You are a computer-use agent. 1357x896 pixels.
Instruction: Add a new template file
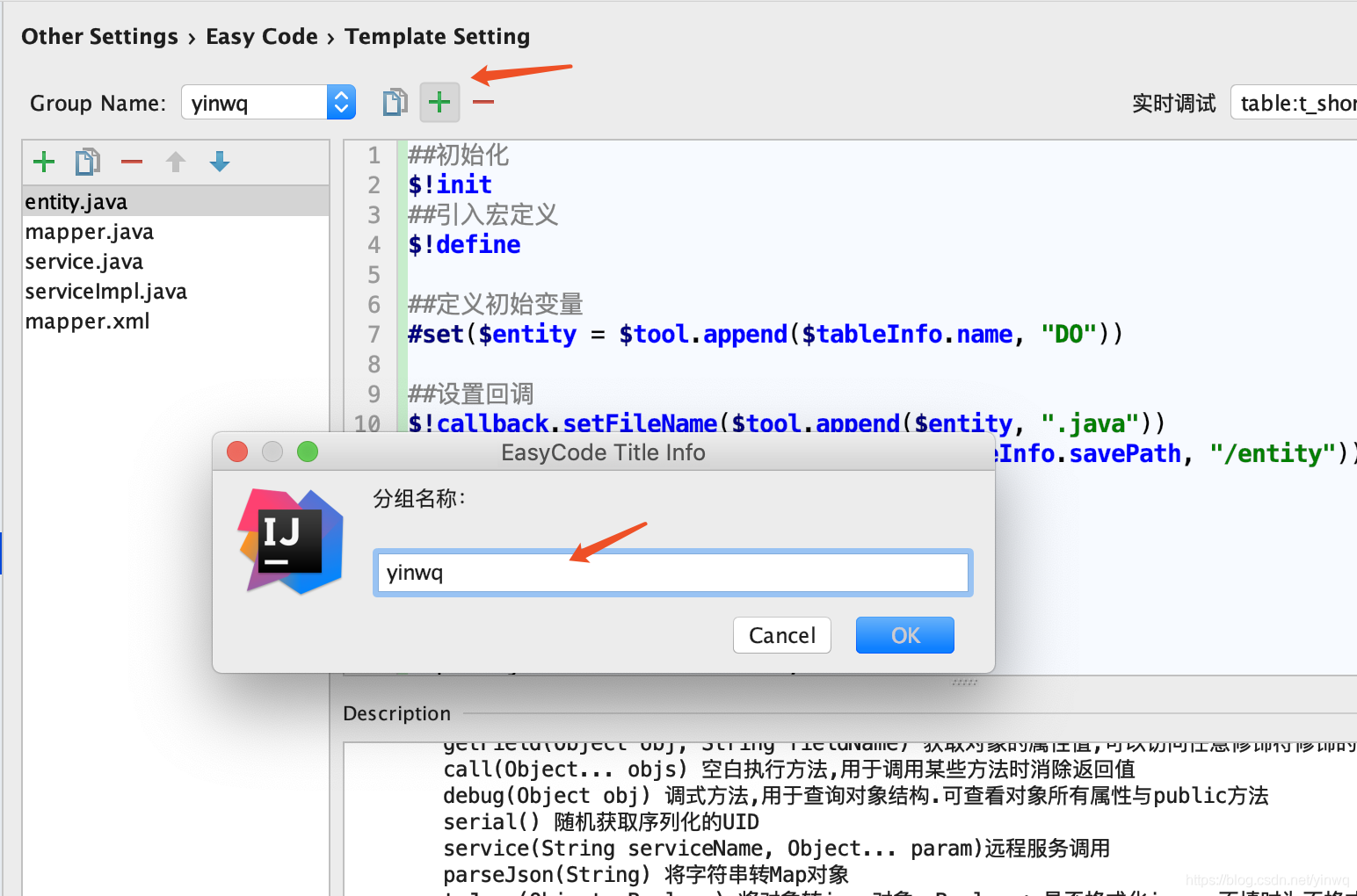click(x=43, y=162)
